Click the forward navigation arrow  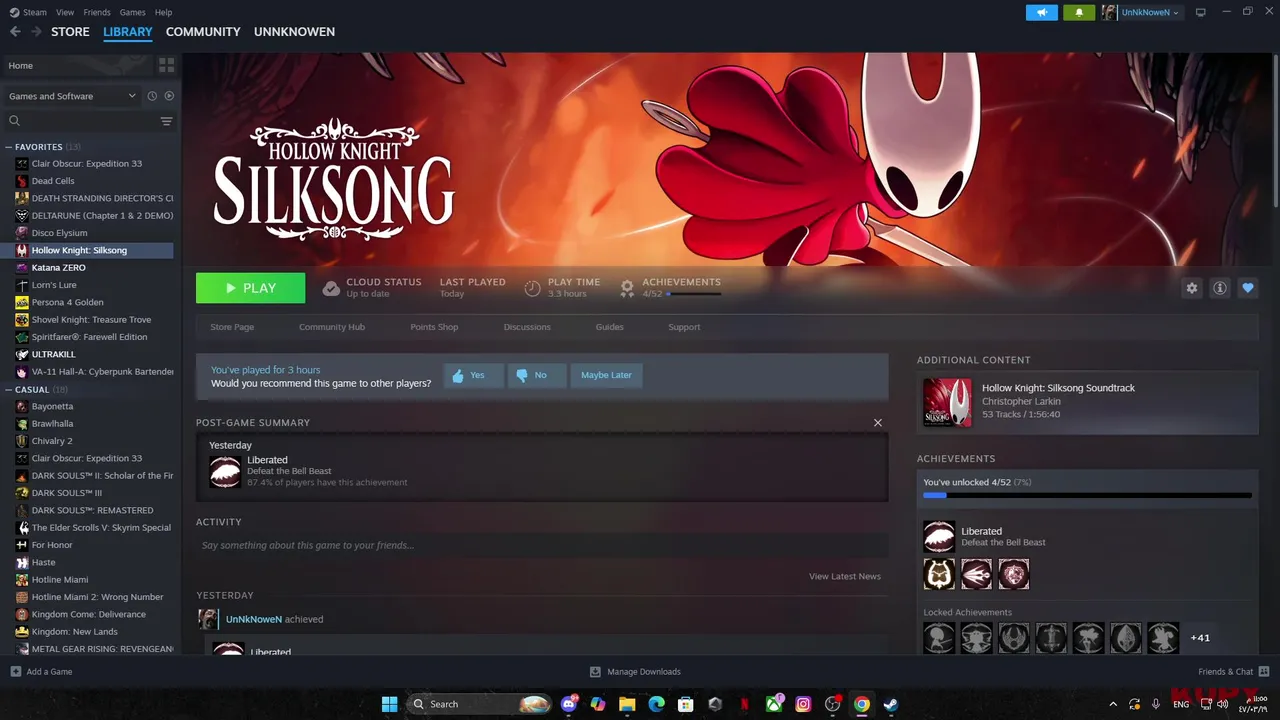37,32
